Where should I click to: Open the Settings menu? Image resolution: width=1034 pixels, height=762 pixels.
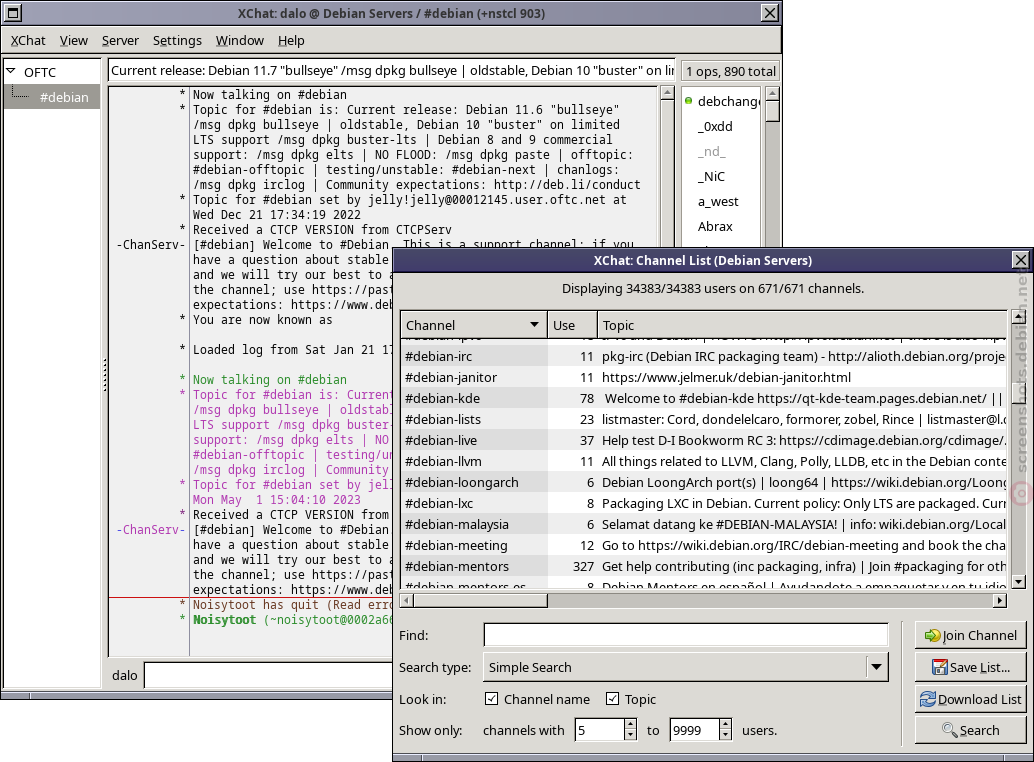(177, 41)
